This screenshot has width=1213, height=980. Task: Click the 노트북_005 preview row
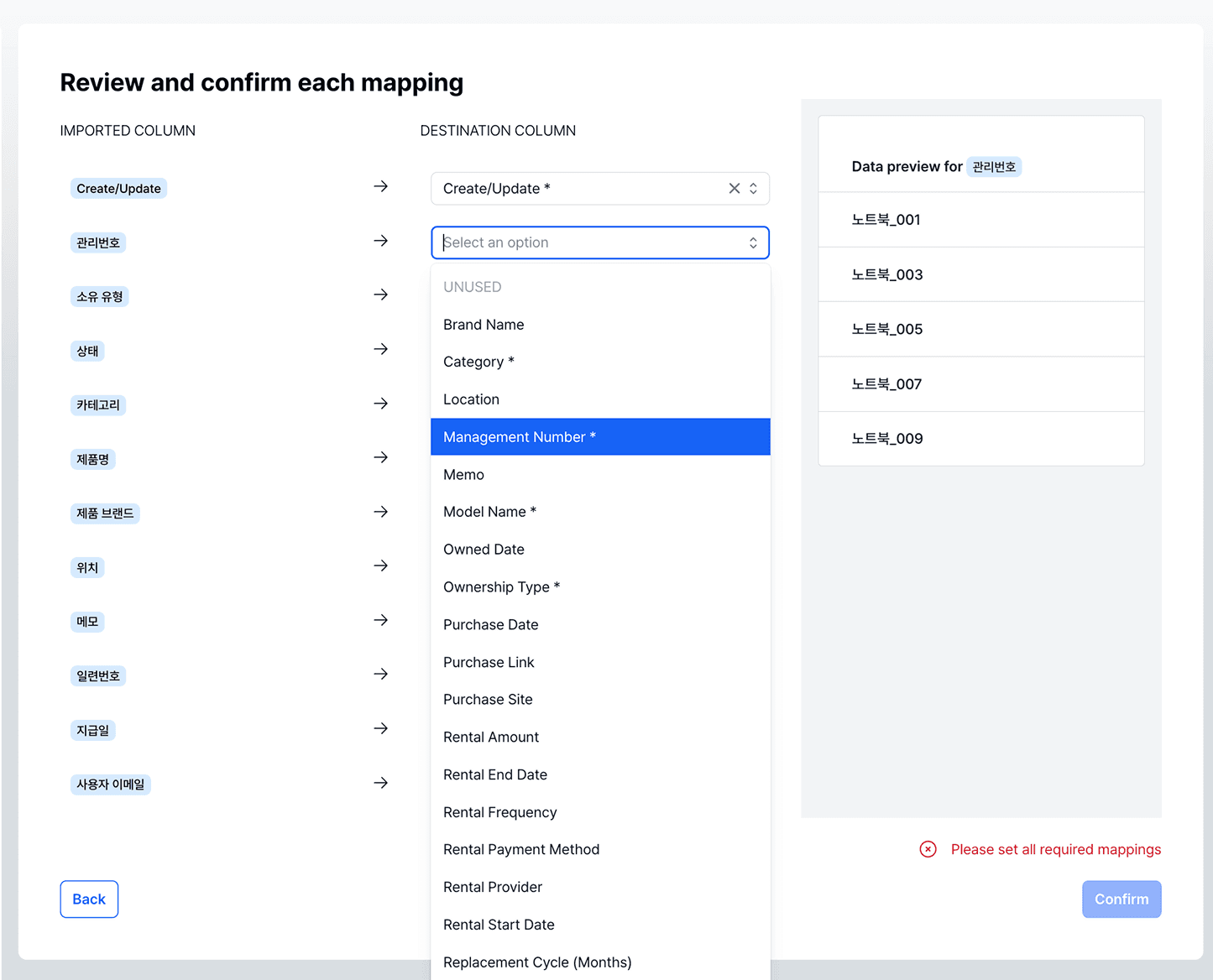tap(980, 329)
